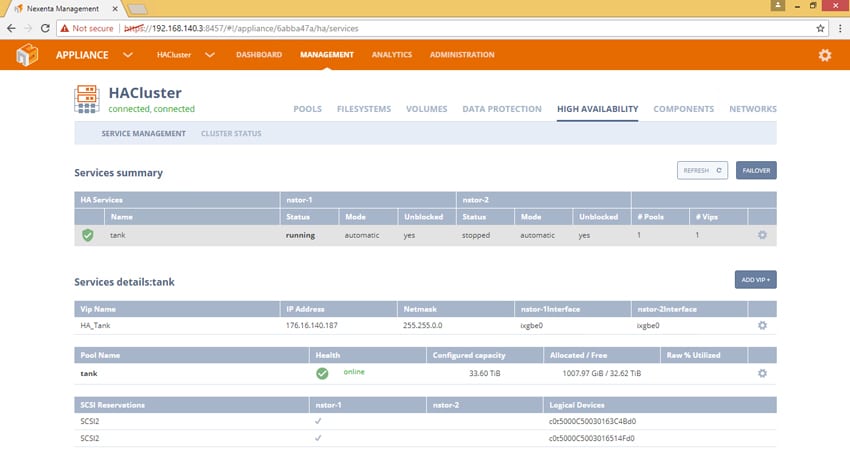Open the MANAGEMENT menu
The image size is (850, 451).
coord(327,55)
